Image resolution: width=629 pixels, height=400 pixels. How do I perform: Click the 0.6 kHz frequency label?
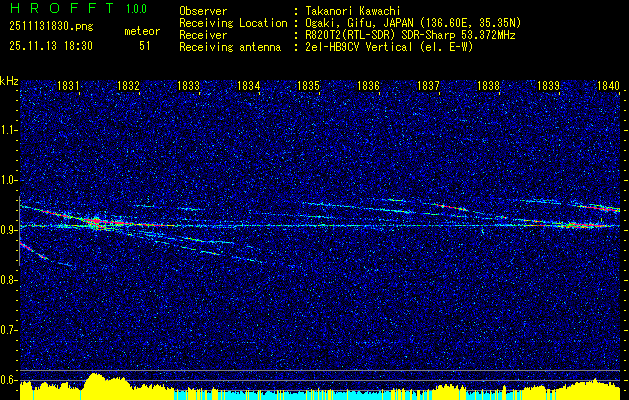[x=8, y=380]
